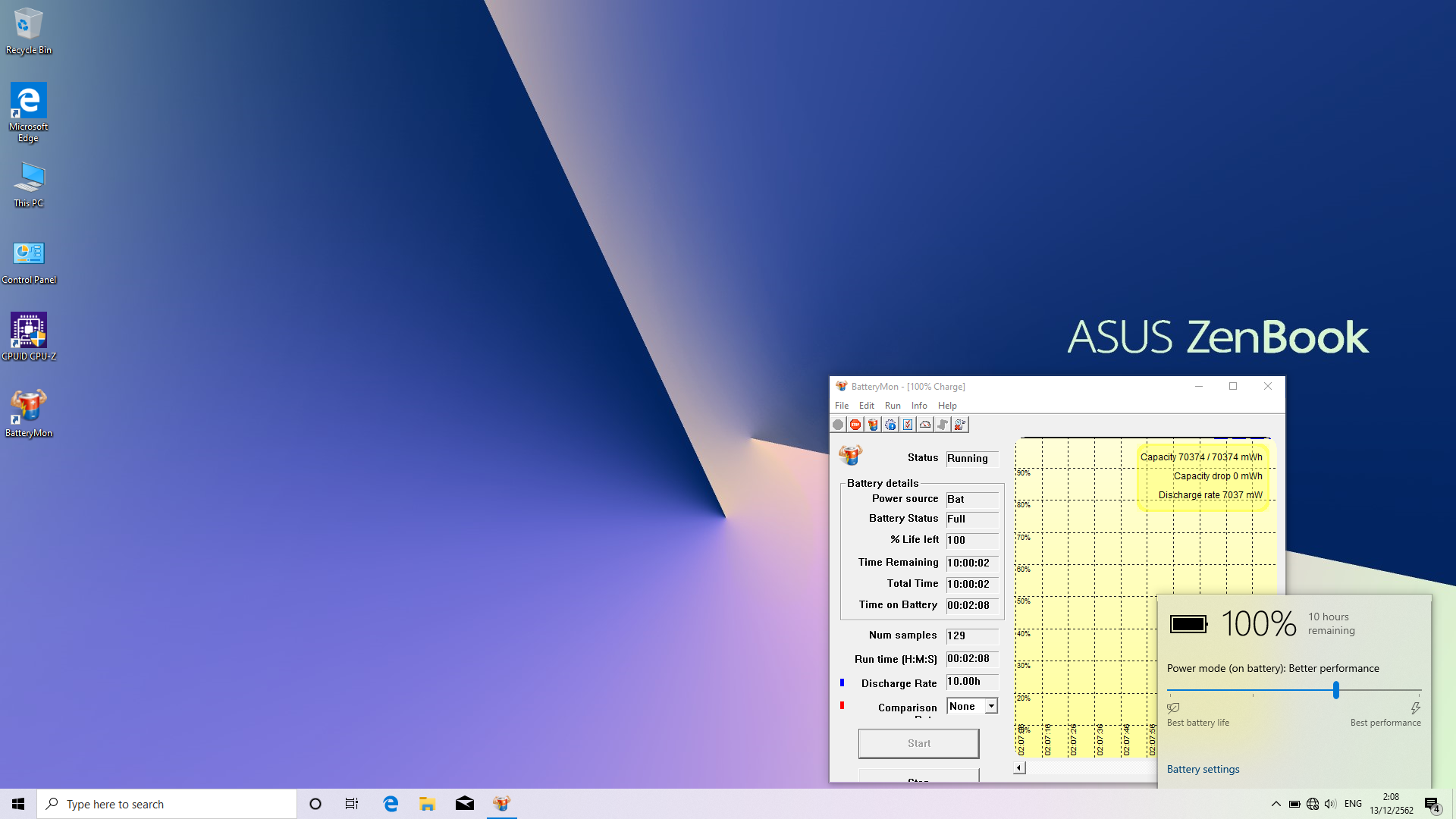Click the best performance lightning icon

tap(1415, 708)
